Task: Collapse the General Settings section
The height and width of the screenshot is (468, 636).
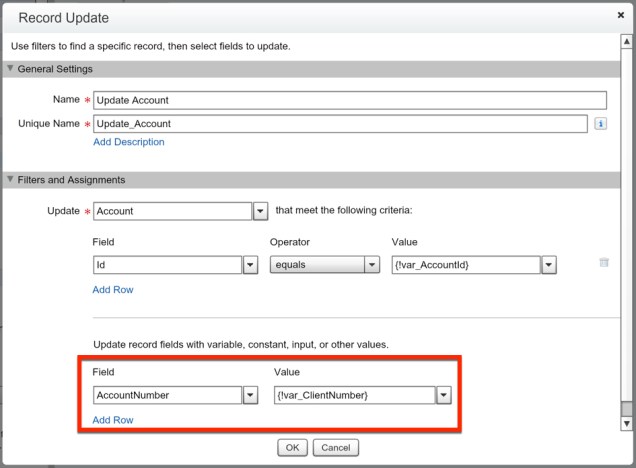Action: click(11, 69)
